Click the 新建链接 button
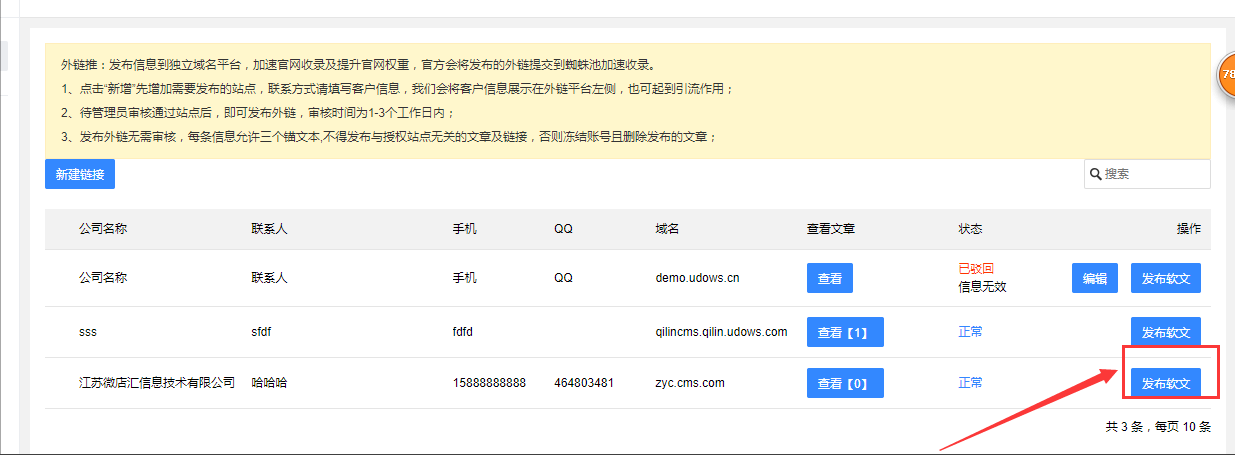Viewport: 1235px width, 455px height. 80,174
